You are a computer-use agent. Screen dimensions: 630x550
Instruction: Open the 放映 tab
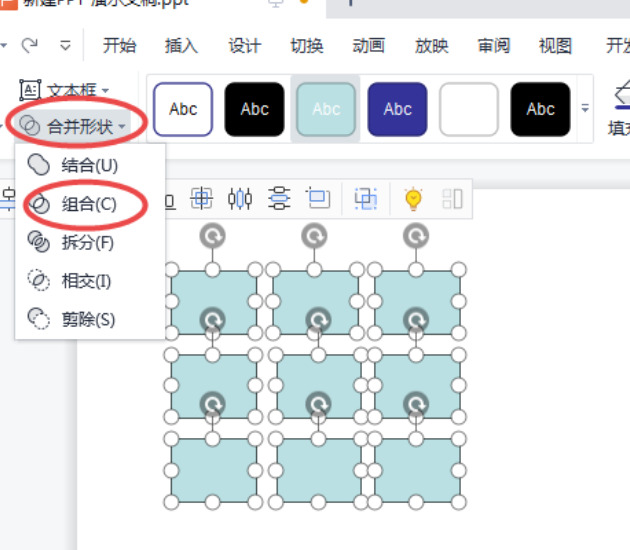point(432,45)
